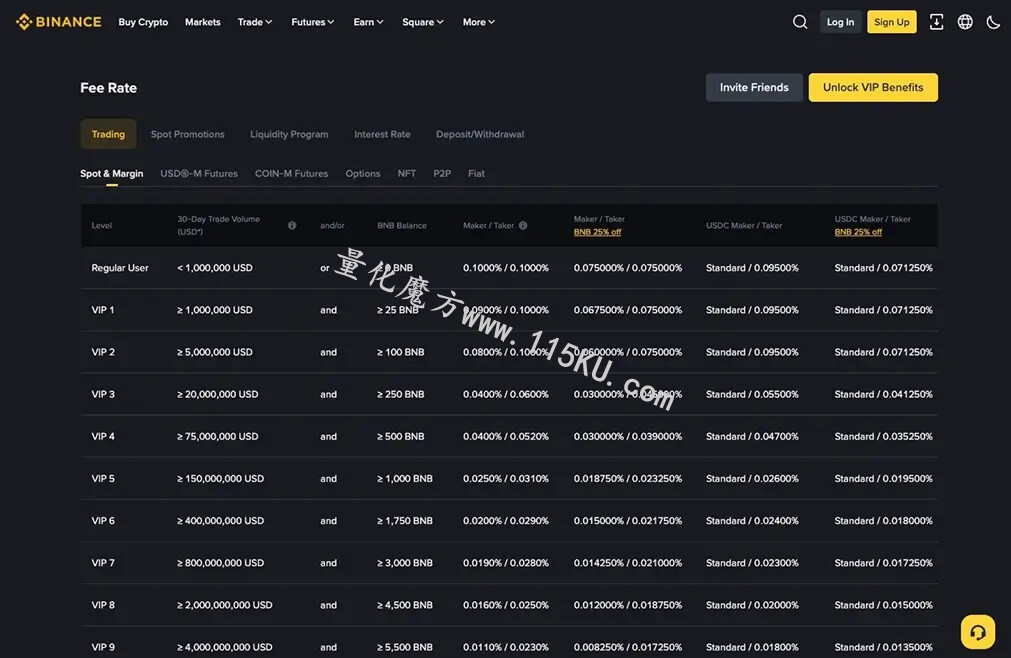This screenshot has width=1011, height=658.
Task: Click 'USDC Maker / Taker' column header without BNB discount
Action: (x=743, y=226)
